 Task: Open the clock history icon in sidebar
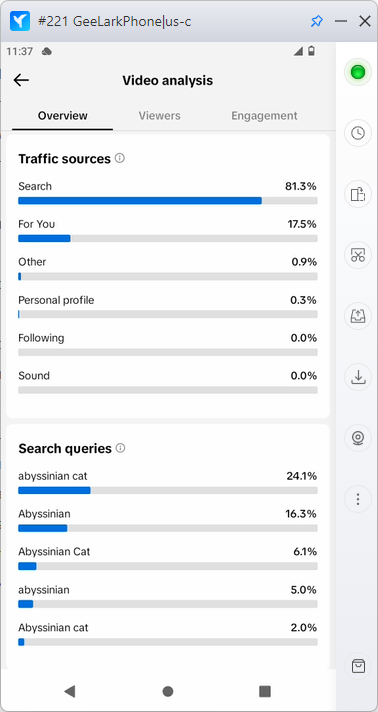coord(358,133)
